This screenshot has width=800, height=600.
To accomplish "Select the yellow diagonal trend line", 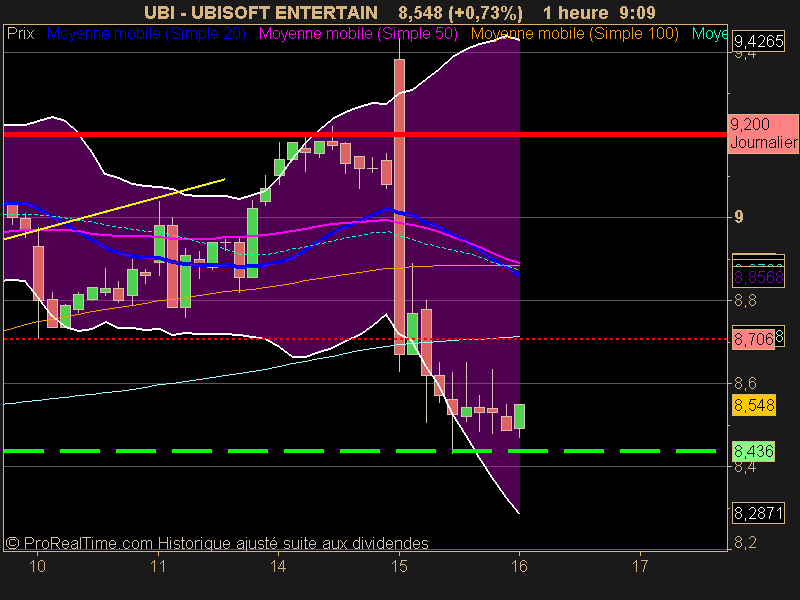I will (x=114, y=209).
